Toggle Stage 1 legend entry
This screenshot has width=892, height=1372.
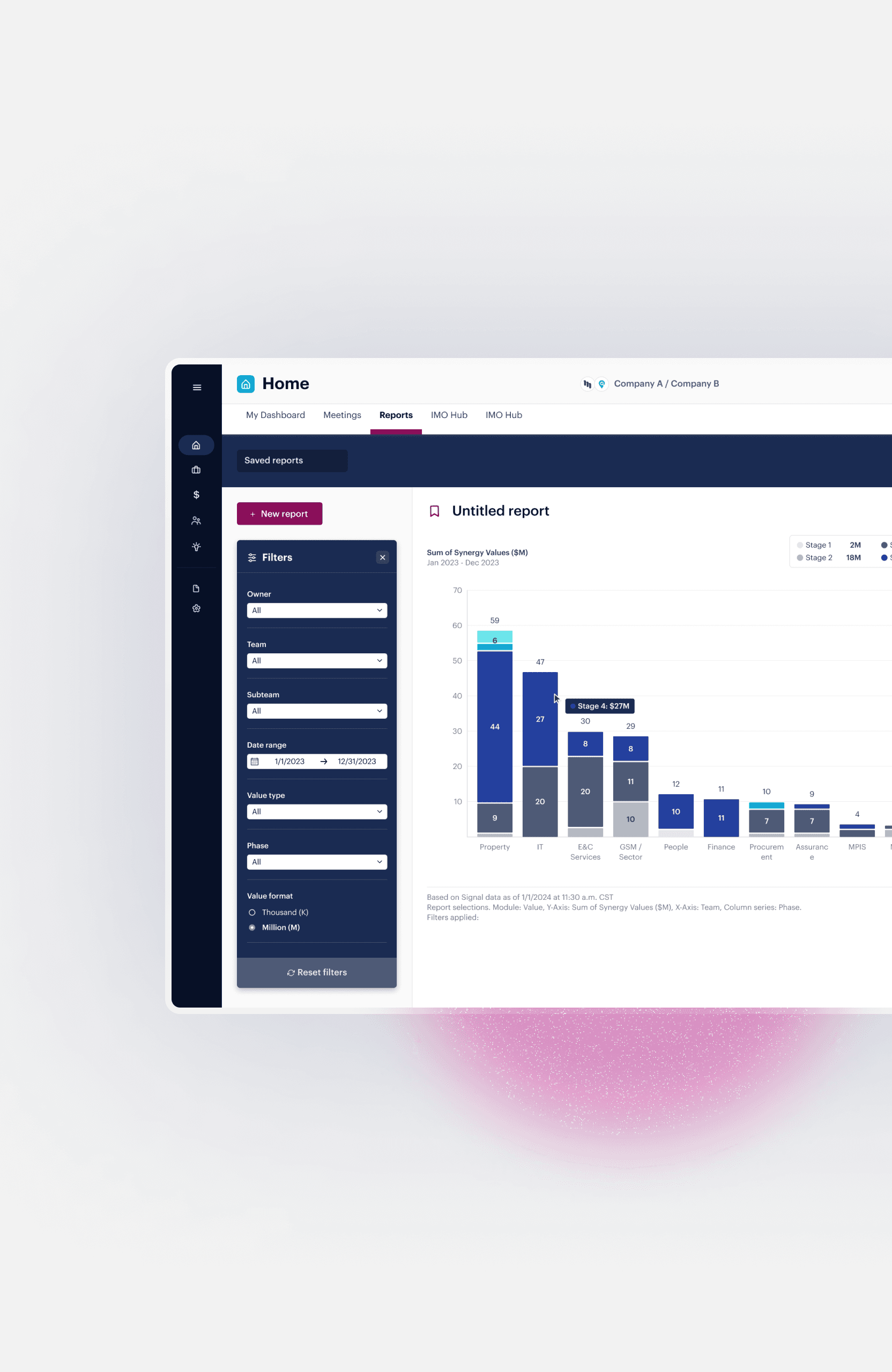(814, 545)
